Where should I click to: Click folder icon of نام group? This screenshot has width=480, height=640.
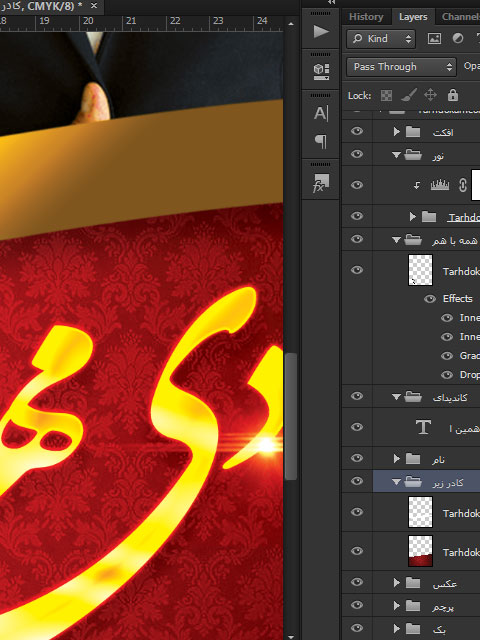click(413, 459)
